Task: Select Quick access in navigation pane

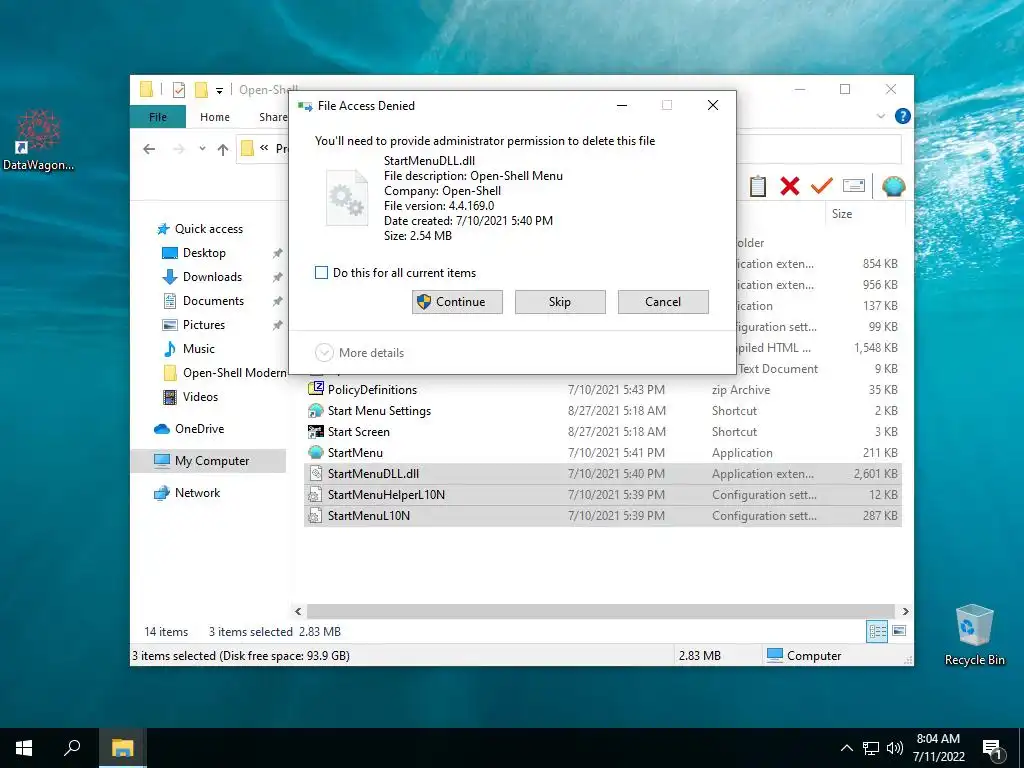Action: (x=199, y=229)
